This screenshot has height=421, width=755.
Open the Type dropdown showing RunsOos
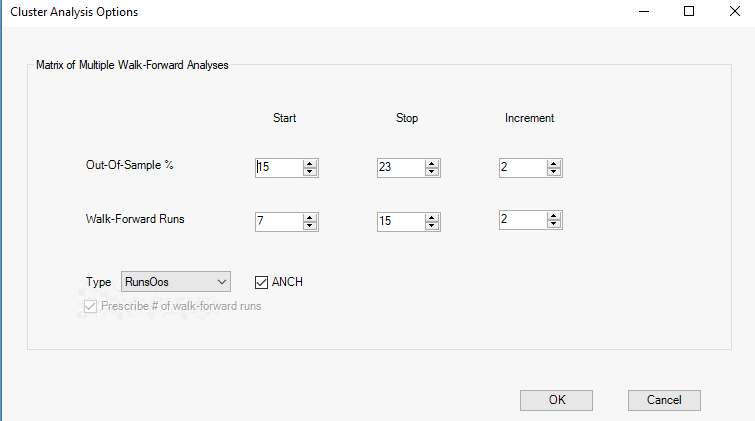(176, 282)
